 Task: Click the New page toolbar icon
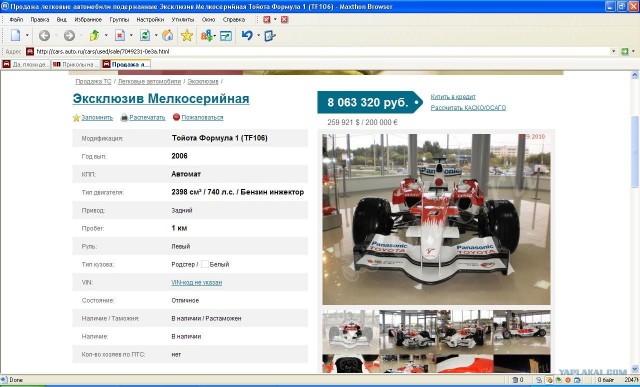[x=16, y=36]
